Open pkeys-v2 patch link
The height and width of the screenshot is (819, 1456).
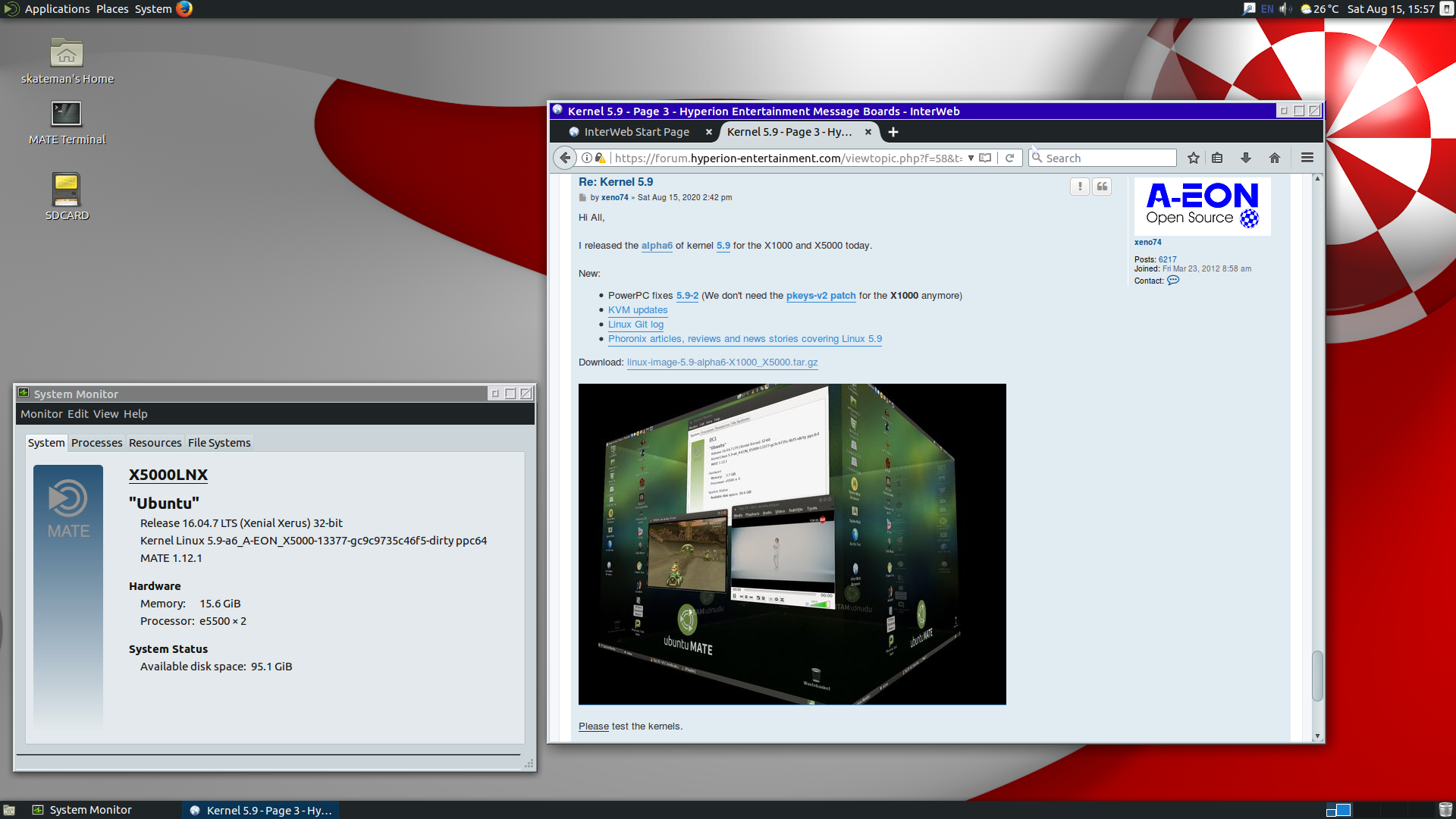pyautogui.click(x=821, y=296)
